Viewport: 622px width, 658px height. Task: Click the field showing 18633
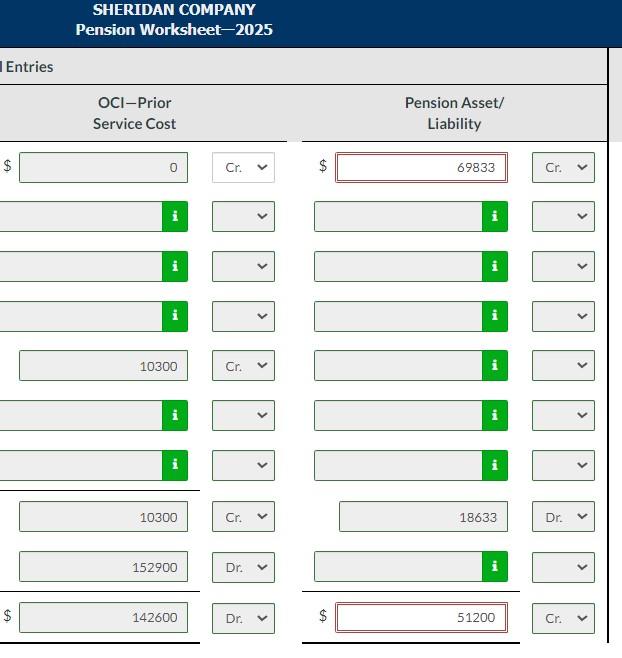423,517
